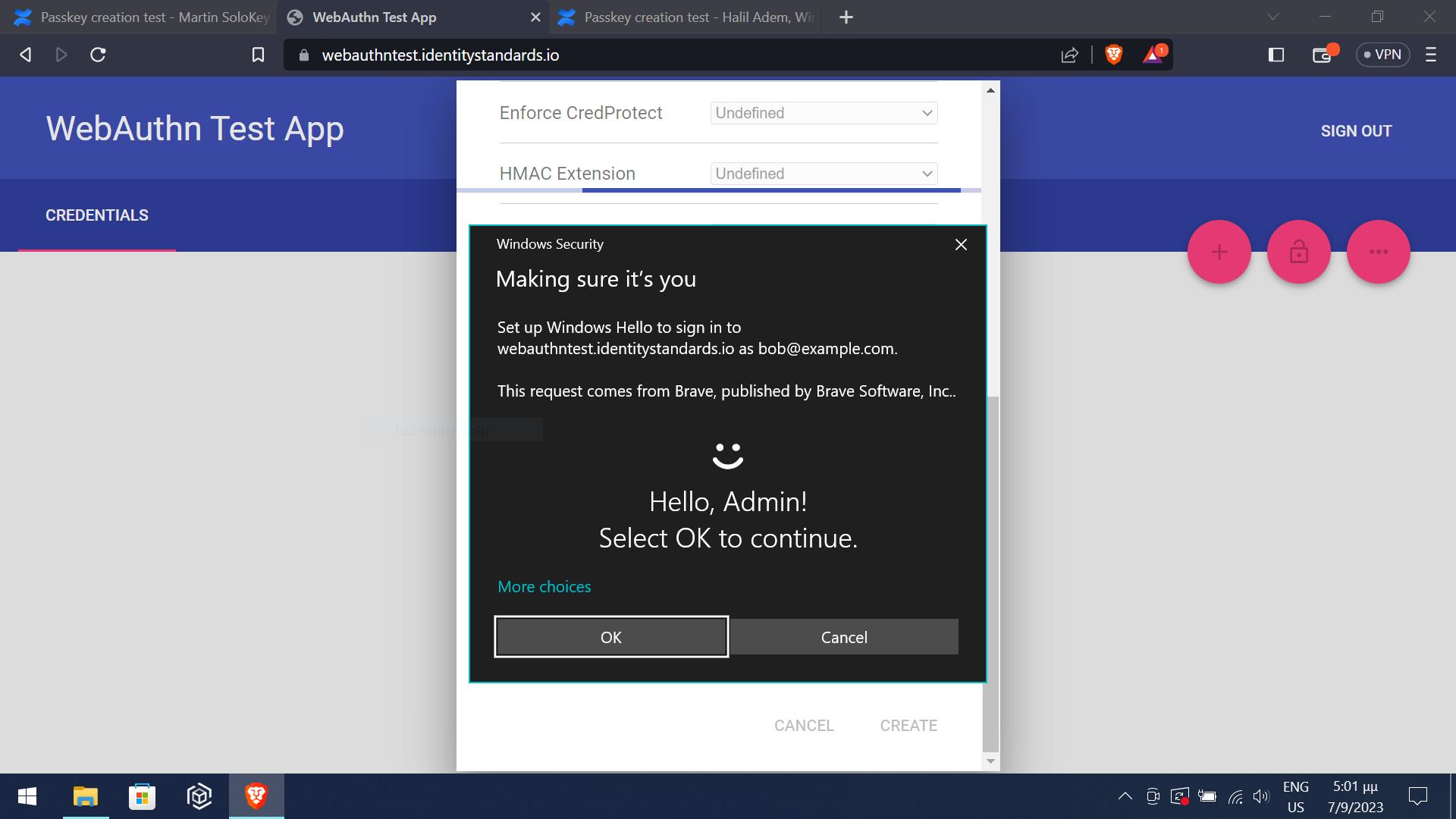Viewport: 1456px width, 819px height.
Task: Click the Wi-Fi network tray icon
Action: [1235, 796]
